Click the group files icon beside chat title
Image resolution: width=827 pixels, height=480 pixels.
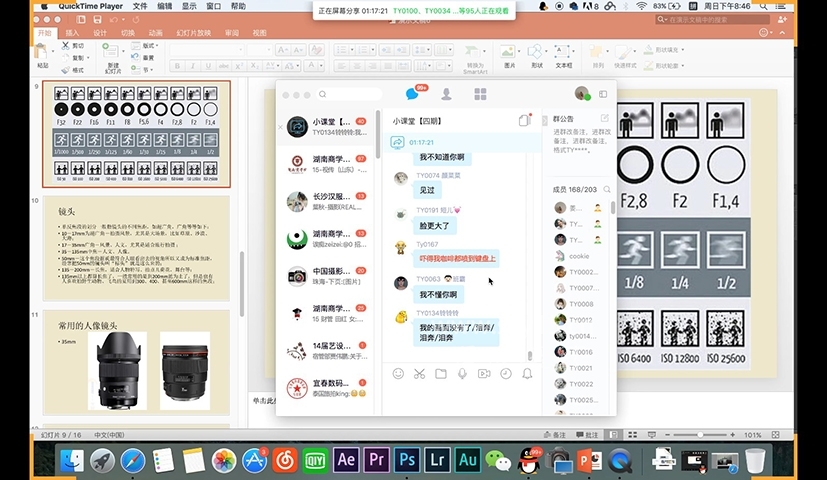coord(524,120)
